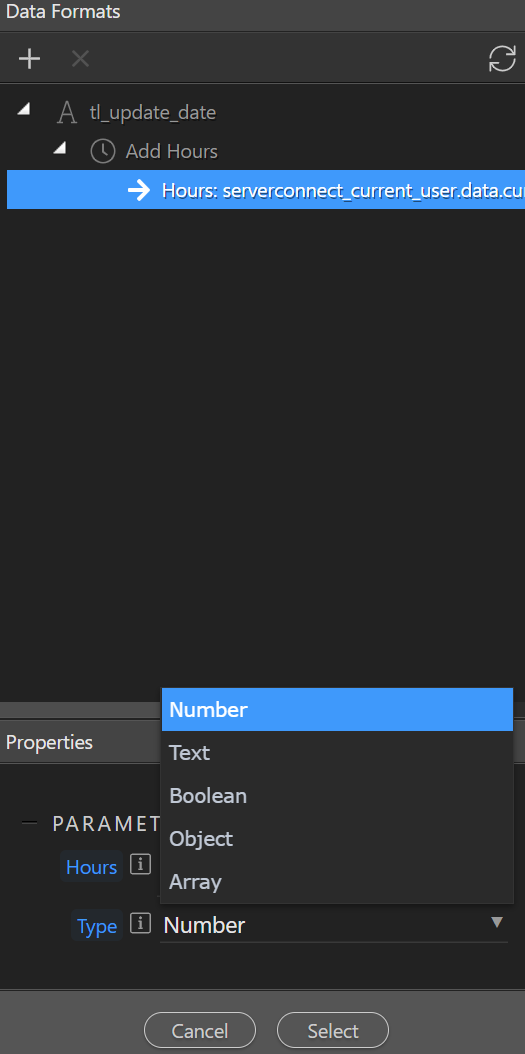
Task: Collapse the tl_update_date tree node
Action: click(24, 109)
